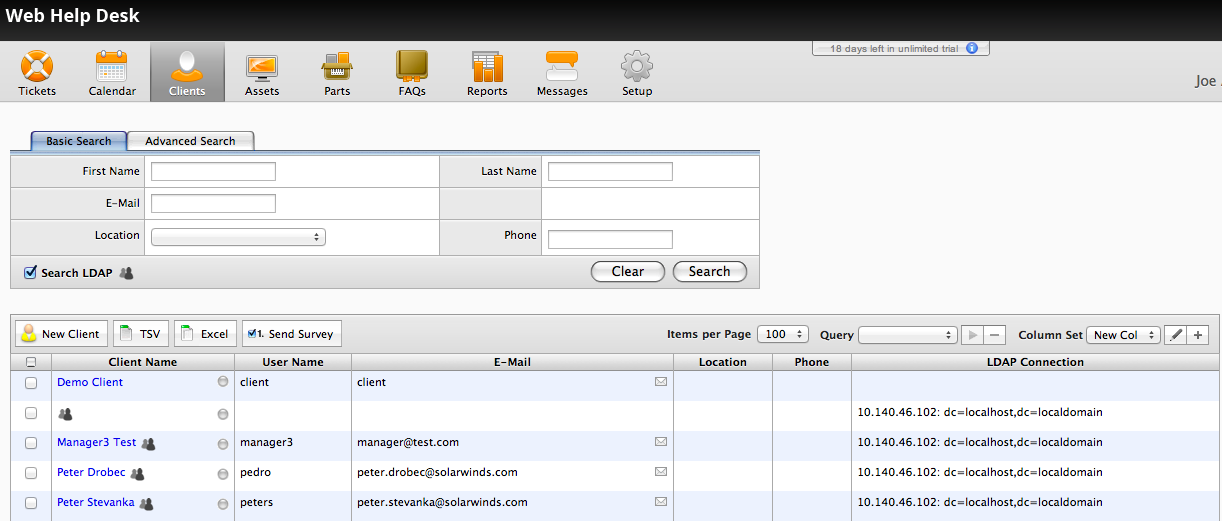The image size is (1222, 521).
Task: Click the trial info icon
Action: click(971, 48)
